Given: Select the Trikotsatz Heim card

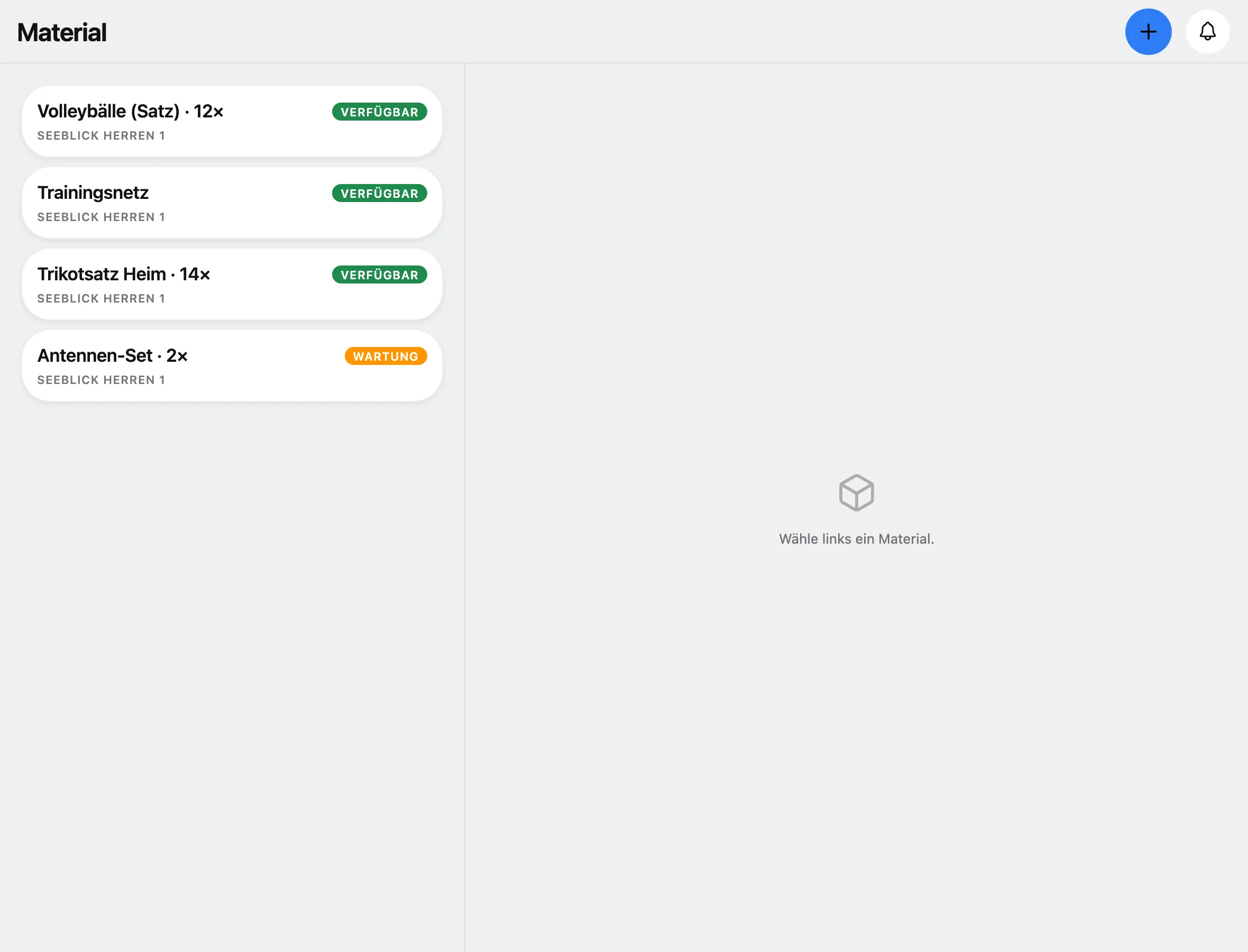Looking at the screenshot, I should 232,285.
